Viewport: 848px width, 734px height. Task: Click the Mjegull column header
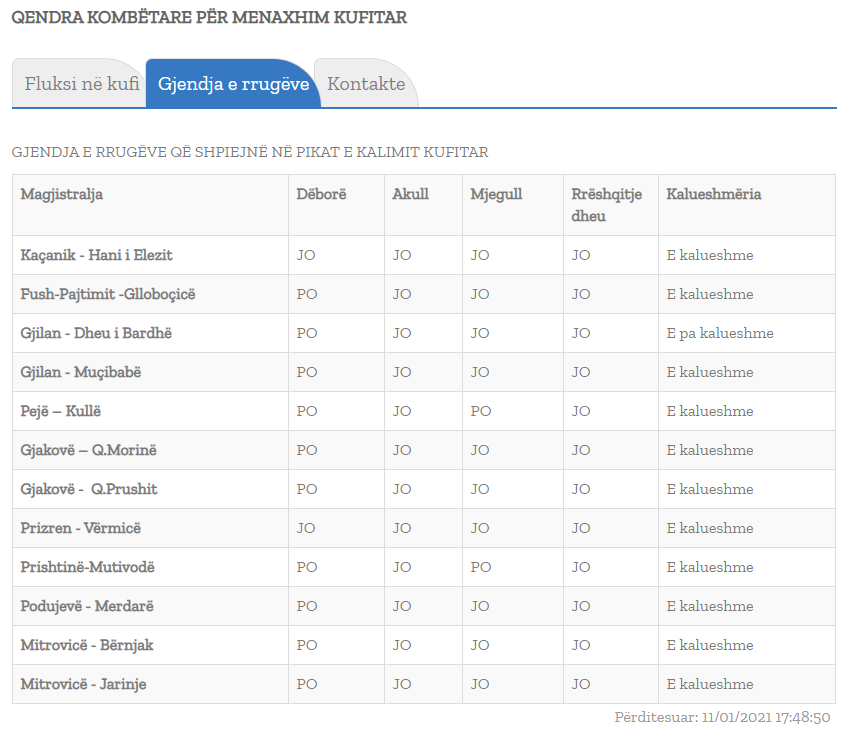tap(496, 194)
